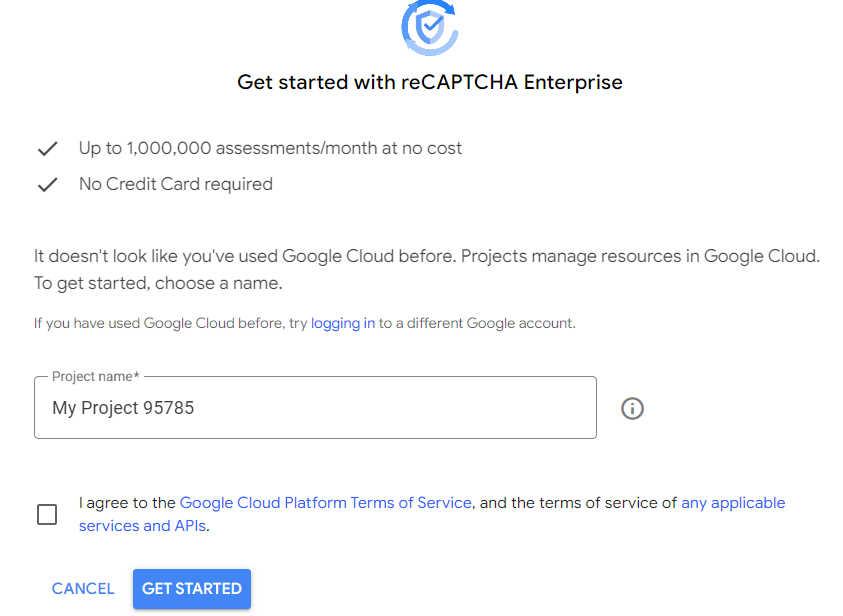Click the checkmark beside No Credit Card
This screenshot has height=616, width=843.
47,185
